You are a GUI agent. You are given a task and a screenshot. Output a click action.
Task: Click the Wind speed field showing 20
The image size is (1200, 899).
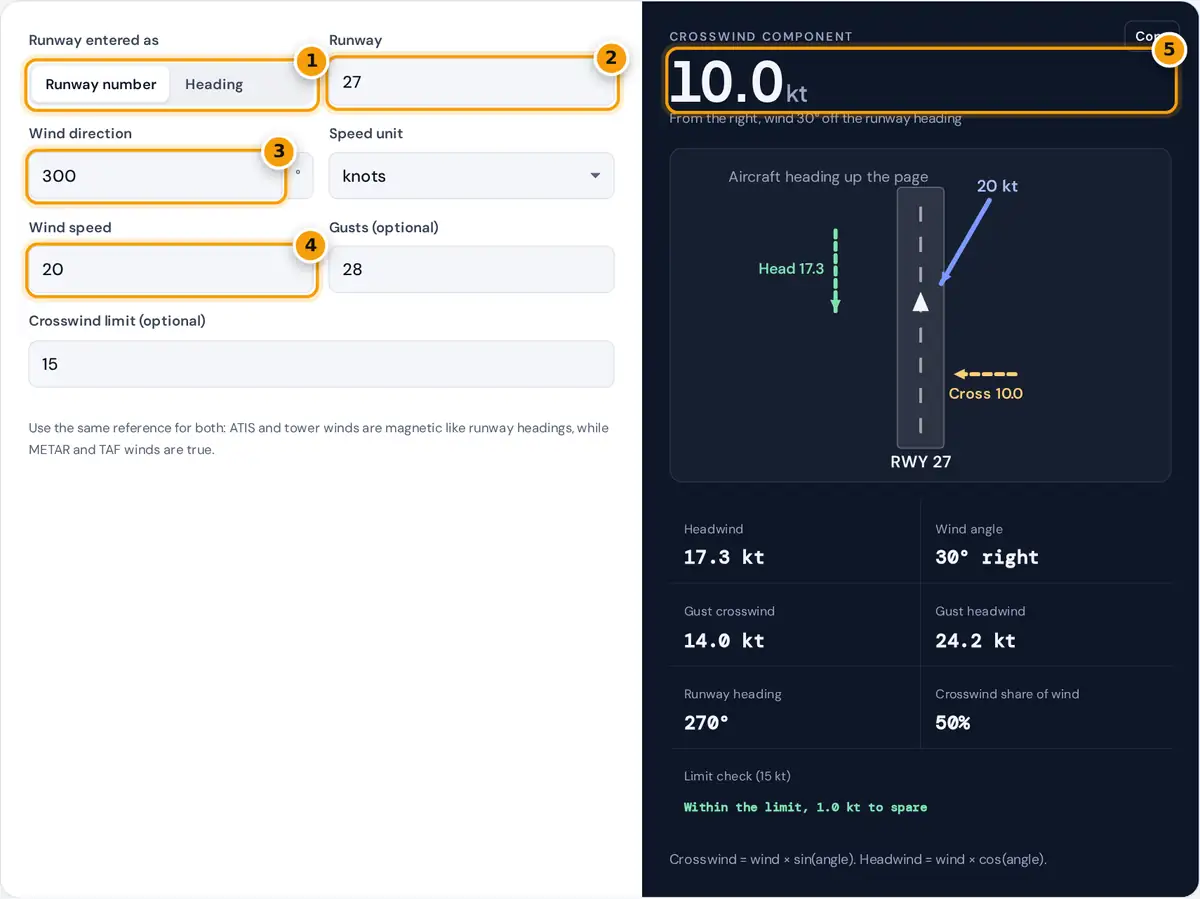click(171, 270)
